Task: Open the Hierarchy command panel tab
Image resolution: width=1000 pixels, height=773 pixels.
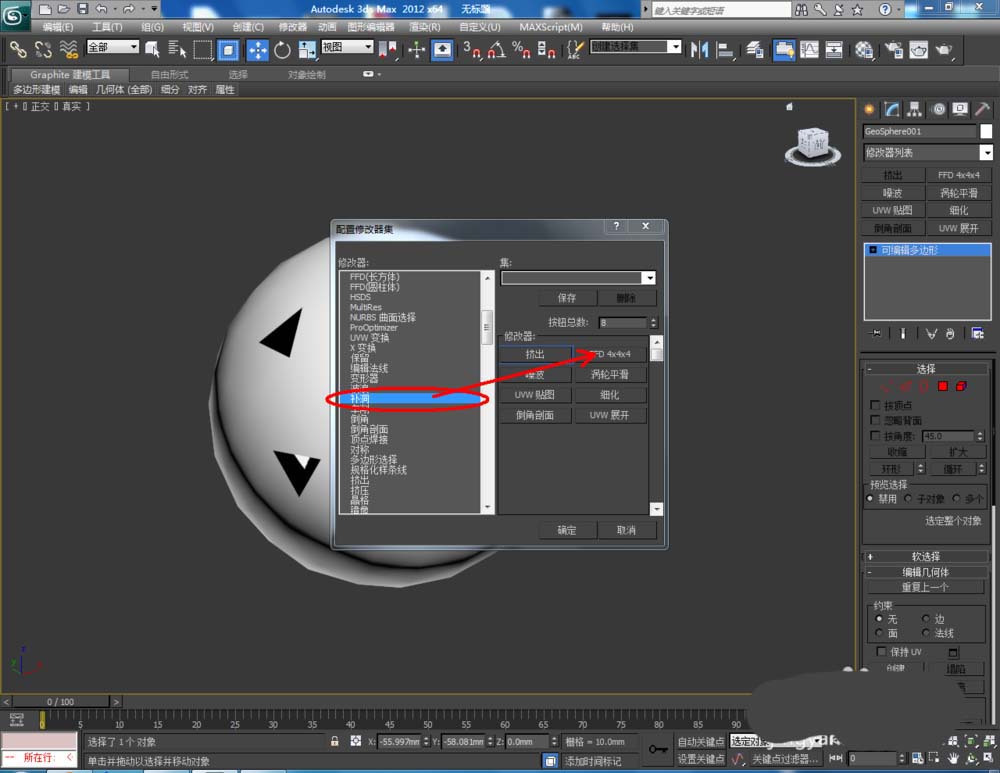Action: click(915, 109)
